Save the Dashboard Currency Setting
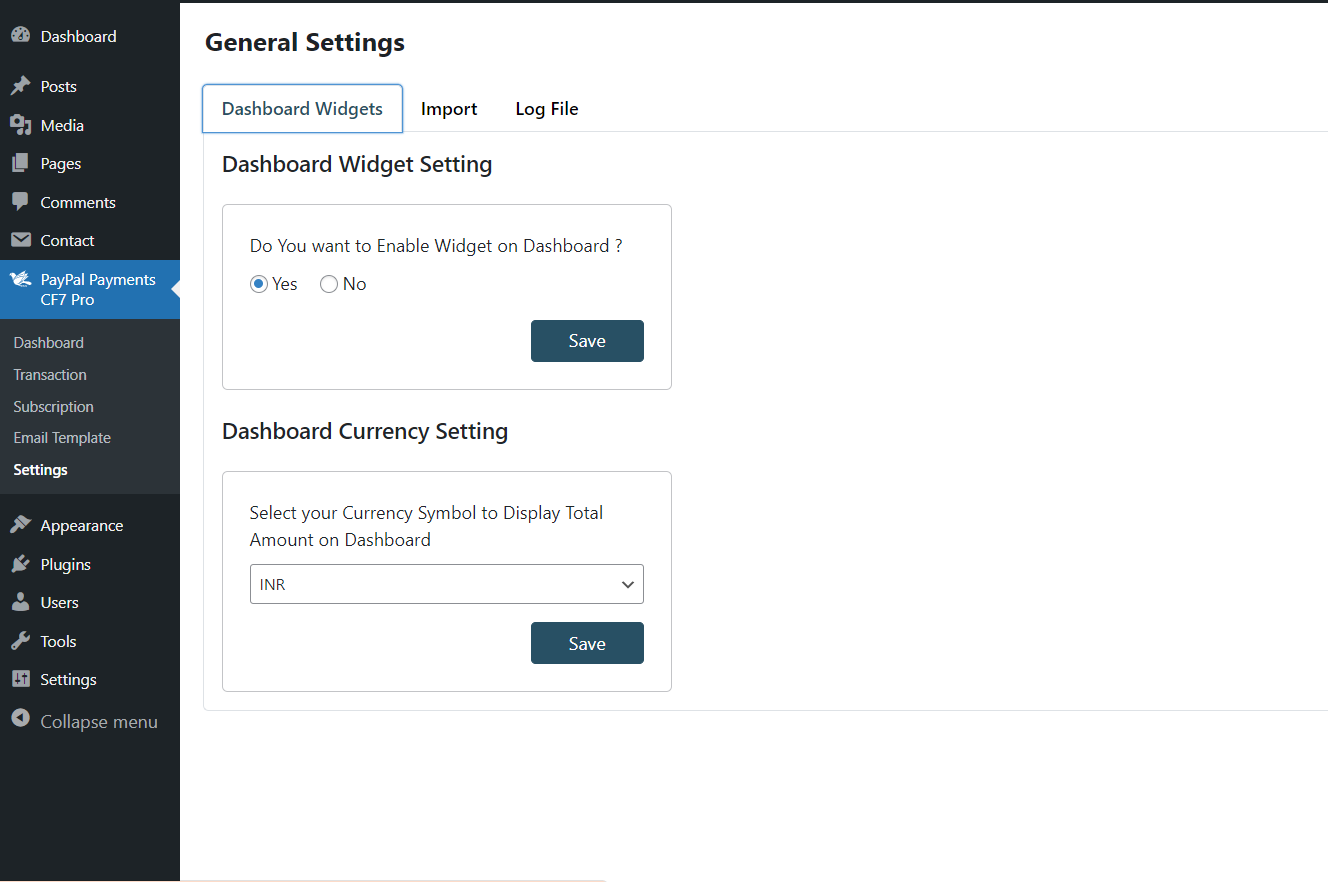 (x=587, y=643)
